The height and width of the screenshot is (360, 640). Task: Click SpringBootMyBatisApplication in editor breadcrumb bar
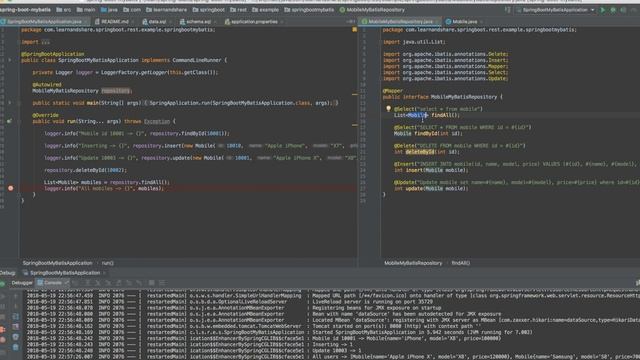(58, 263)
